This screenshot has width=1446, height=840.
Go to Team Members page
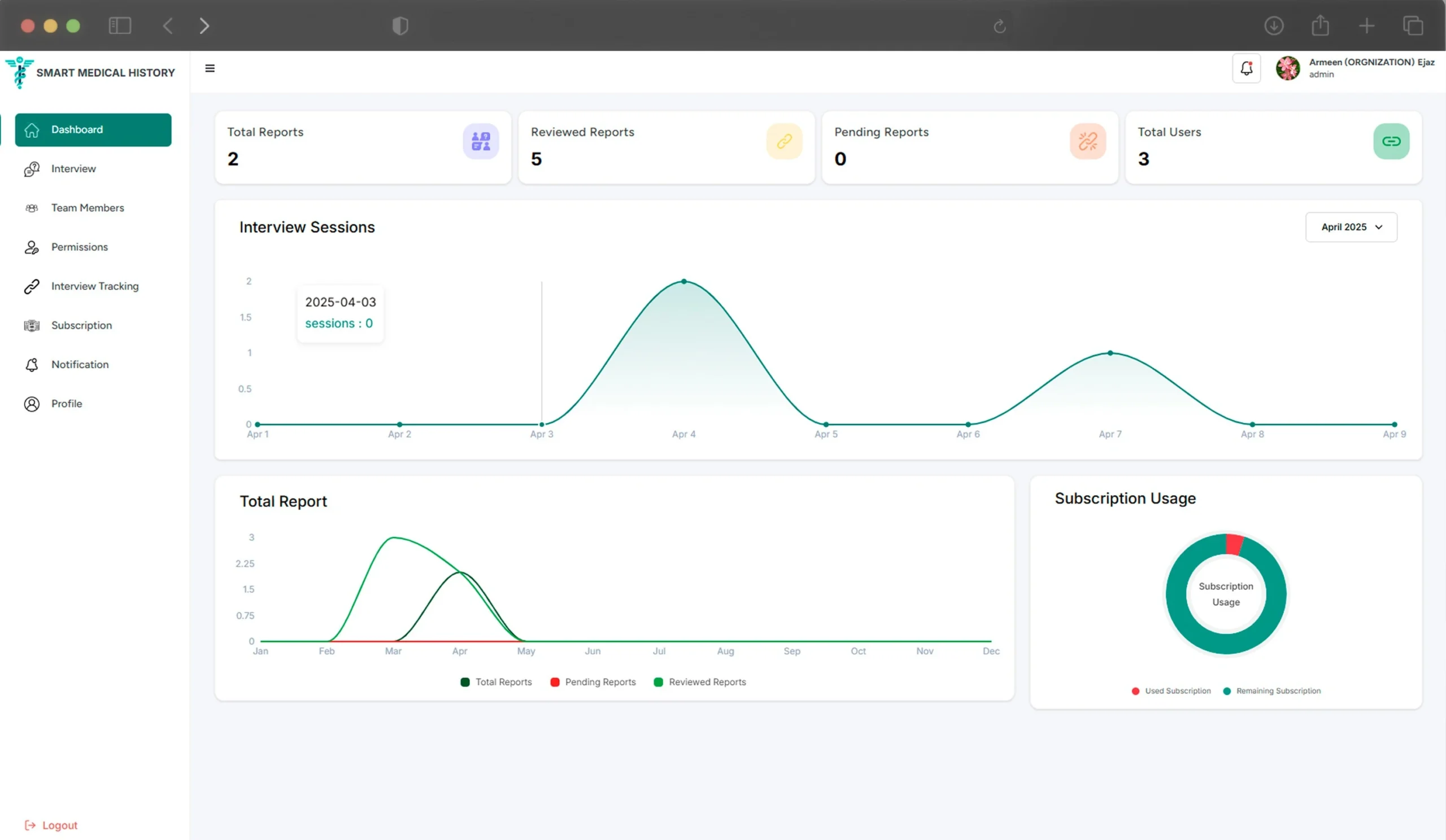(x=87, y=208)
